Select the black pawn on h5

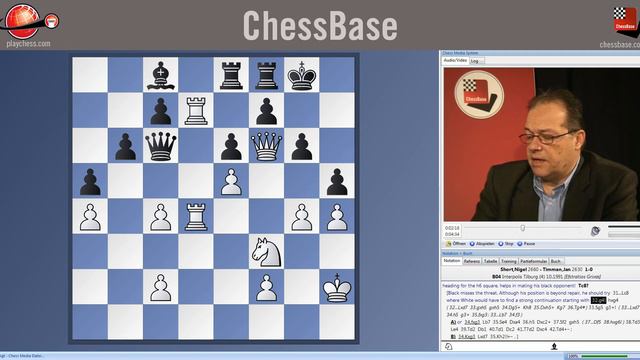pos(337,181)
